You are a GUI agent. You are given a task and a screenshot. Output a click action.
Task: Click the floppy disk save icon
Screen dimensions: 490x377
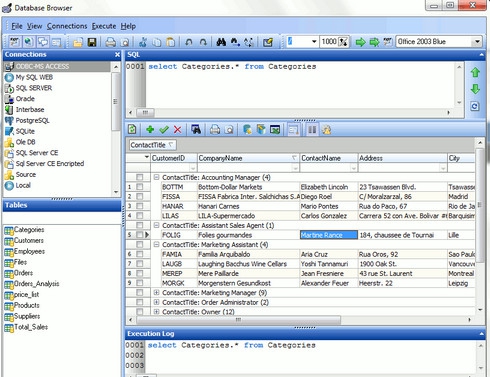tap(92, 42)
